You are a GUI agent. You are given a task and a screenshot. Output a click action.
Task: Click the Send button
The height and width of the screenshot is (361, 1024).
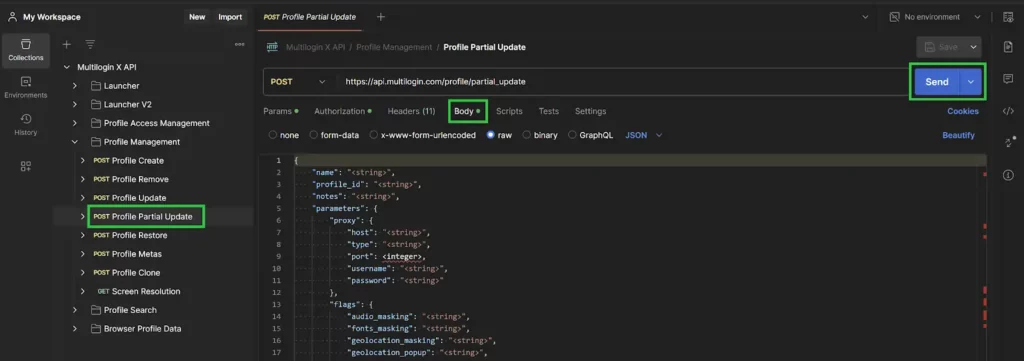coord(936,82)
